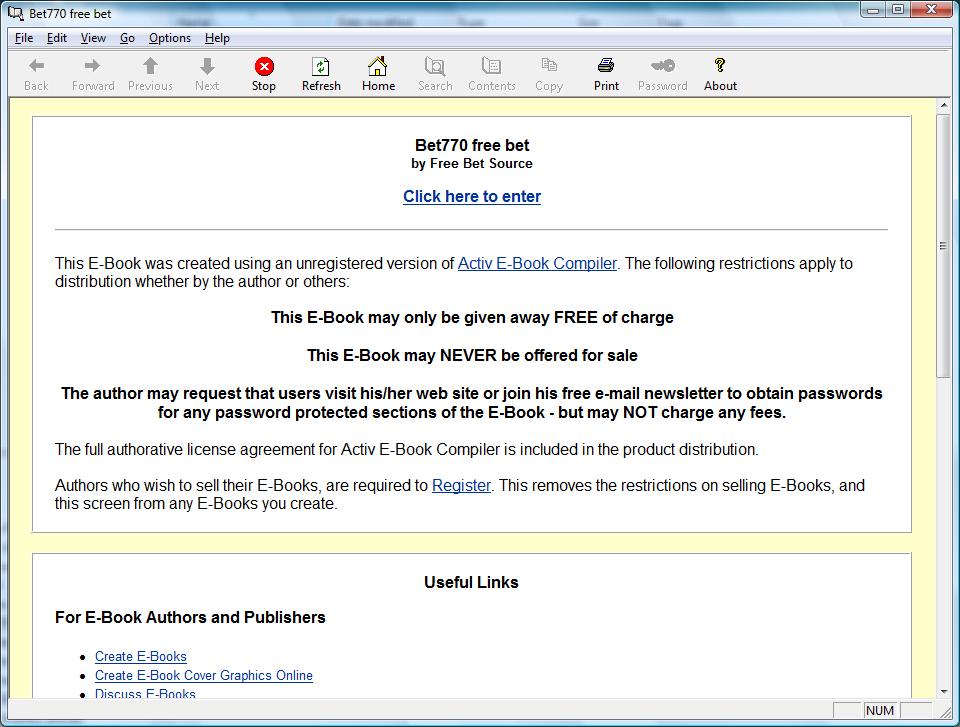Click the NUM status bar indicator
The height and width of the screenshot is (727, 960).
click(880, 710)
